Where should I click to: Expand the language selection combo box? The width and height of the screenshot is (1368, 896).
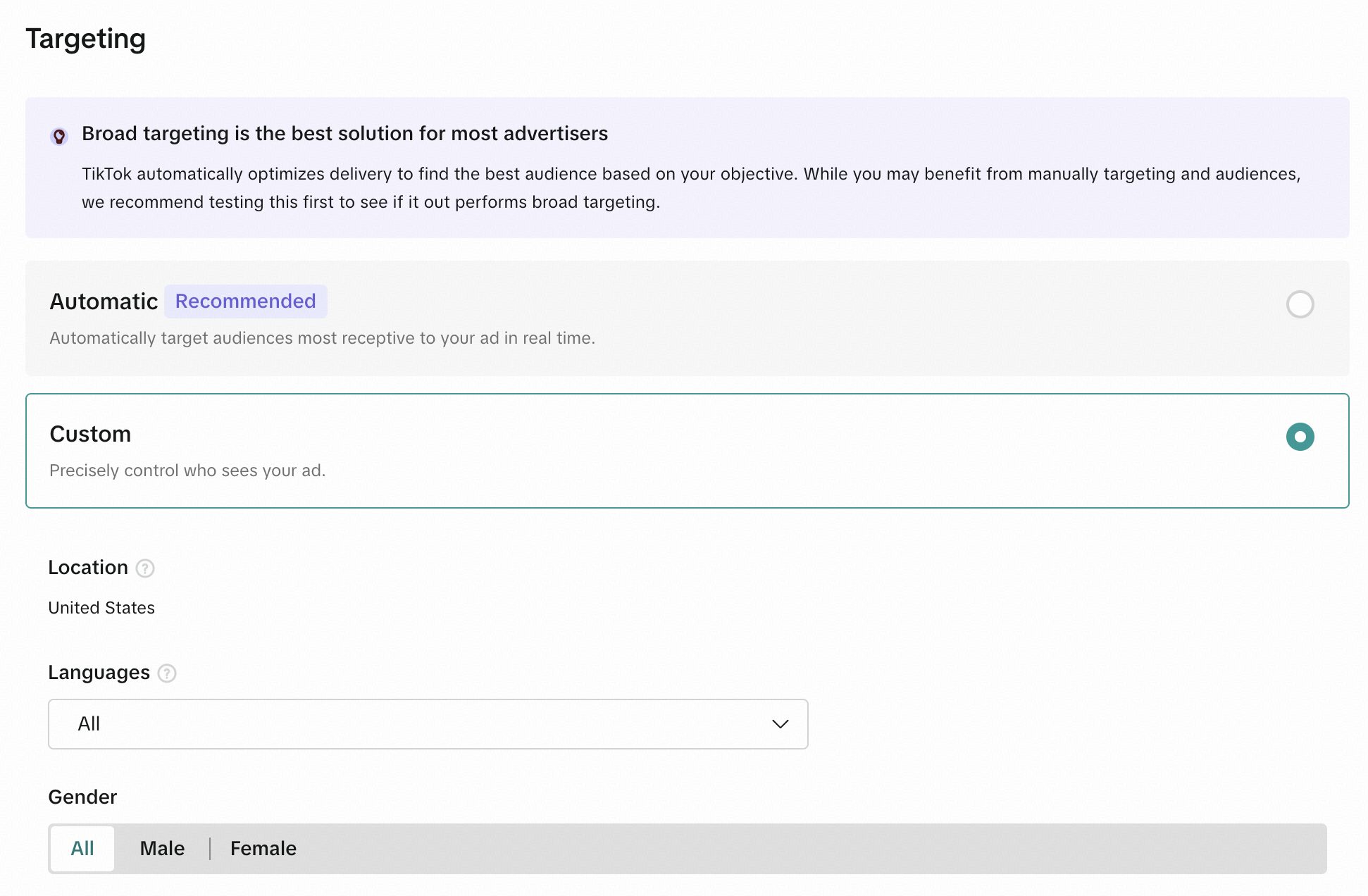428,724
